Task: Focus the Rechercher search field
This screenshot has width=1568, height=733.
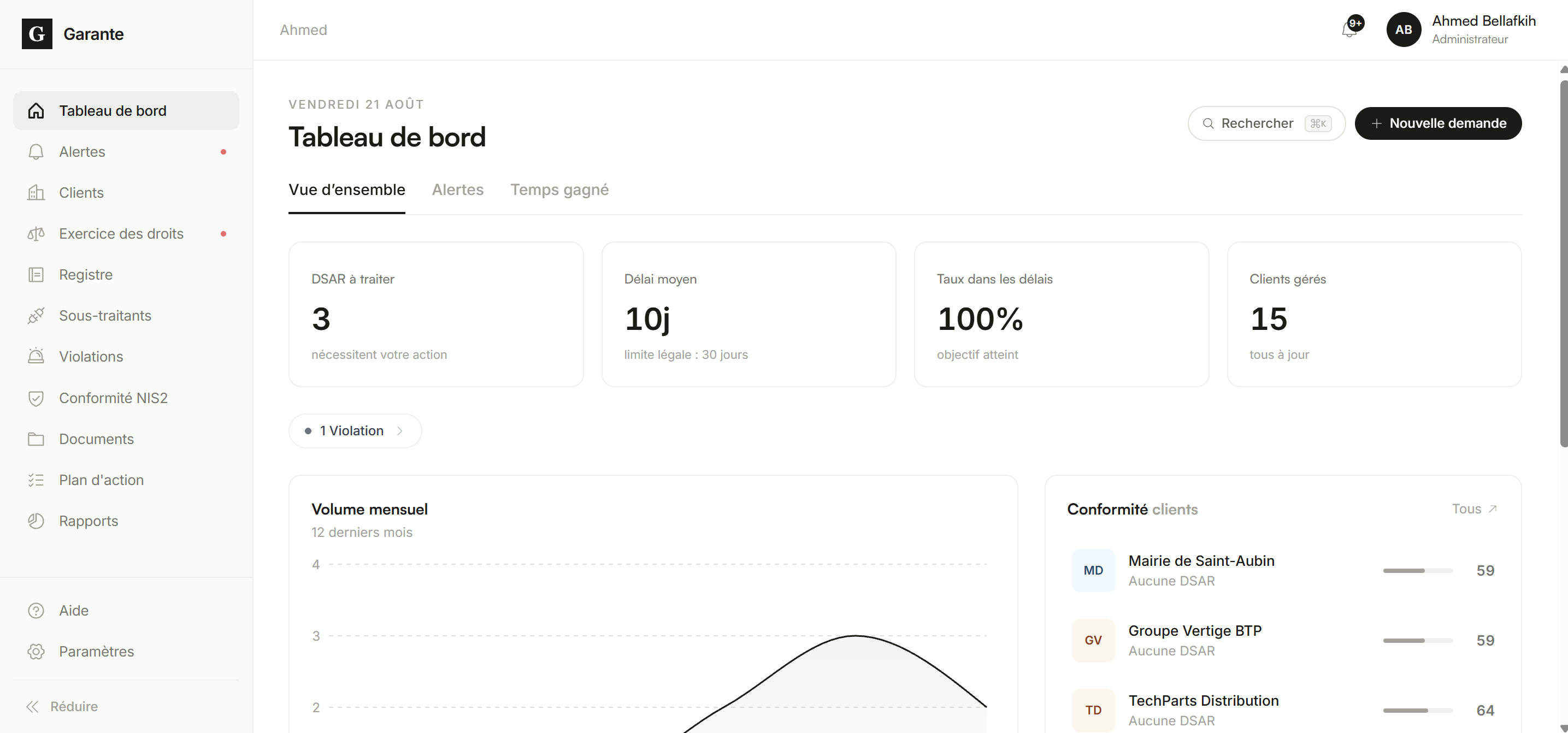Action: [1266, 123]
